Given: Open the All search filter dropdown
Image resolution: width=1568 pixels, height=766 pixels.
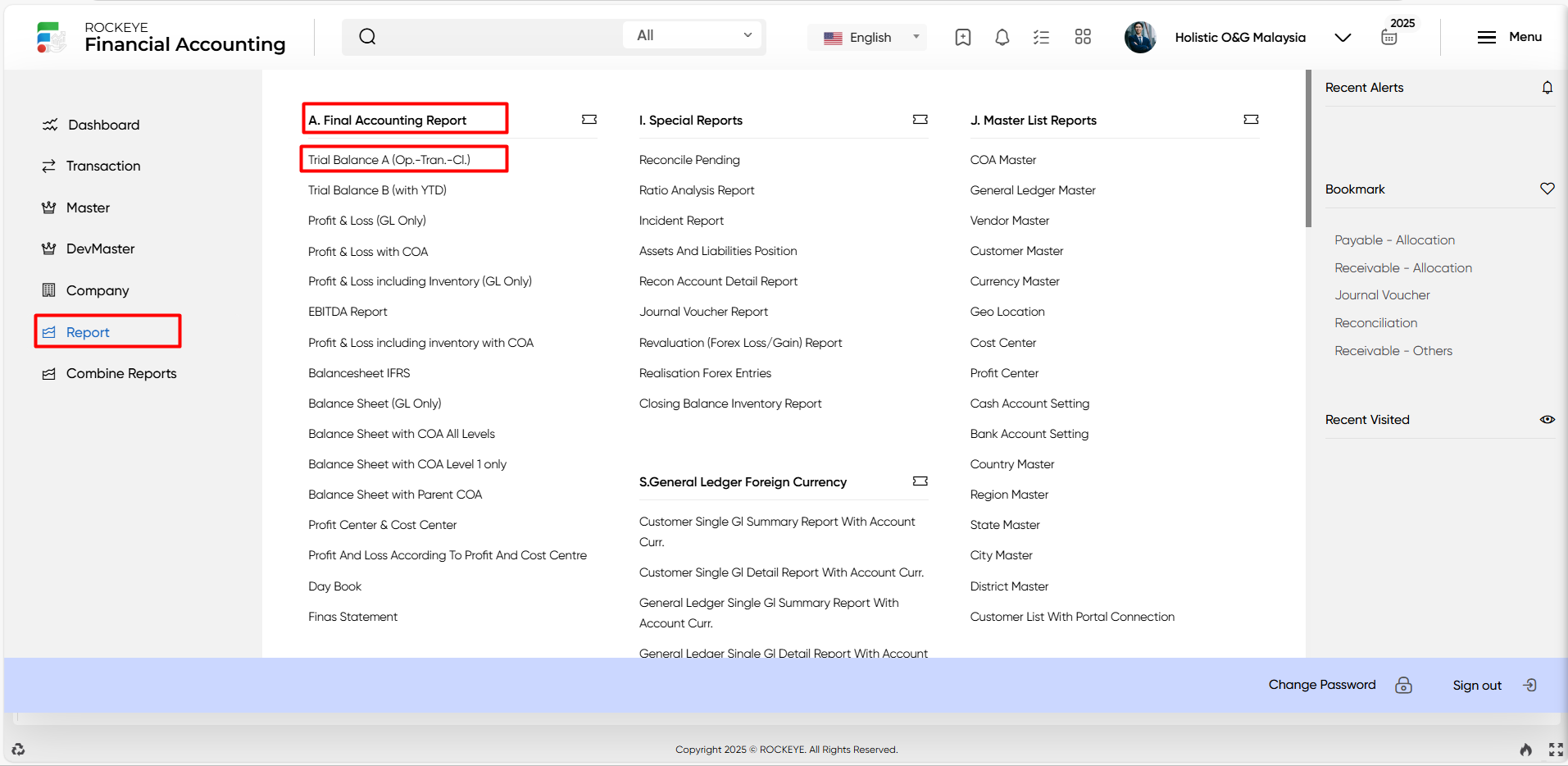Looking at the screenshot, I should point(693,35).
